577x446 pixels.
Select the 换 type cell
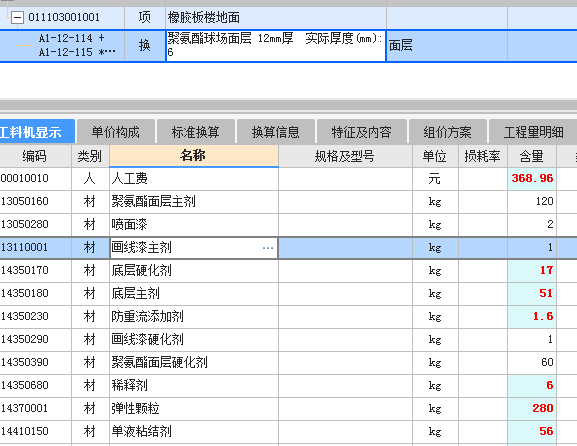(145, 46)
